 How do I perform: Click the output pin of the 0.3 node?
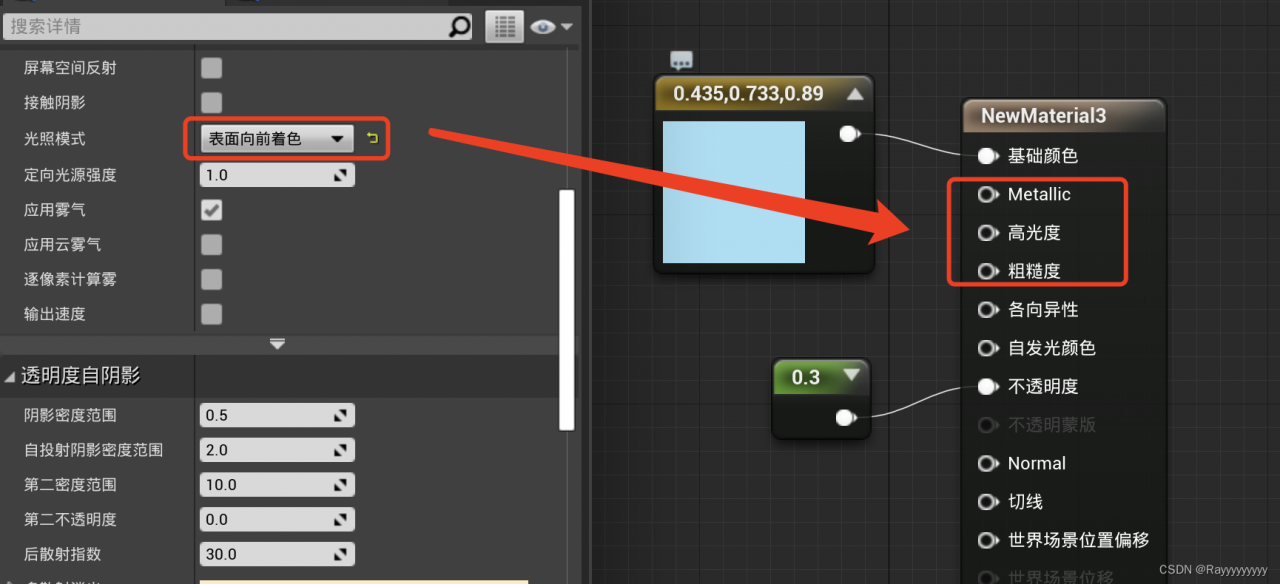846,417
